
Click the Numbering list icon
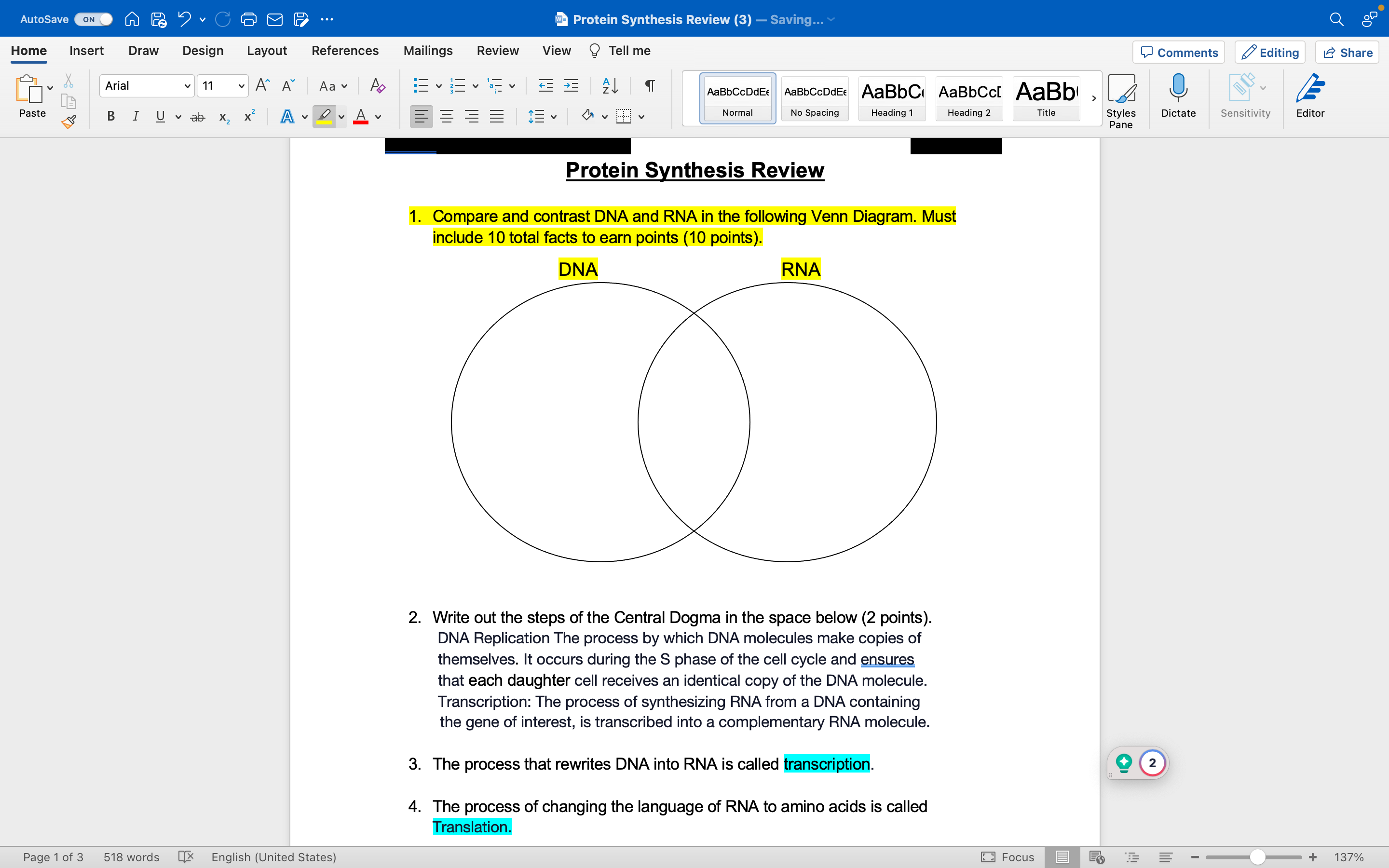[x=457, y=86]
